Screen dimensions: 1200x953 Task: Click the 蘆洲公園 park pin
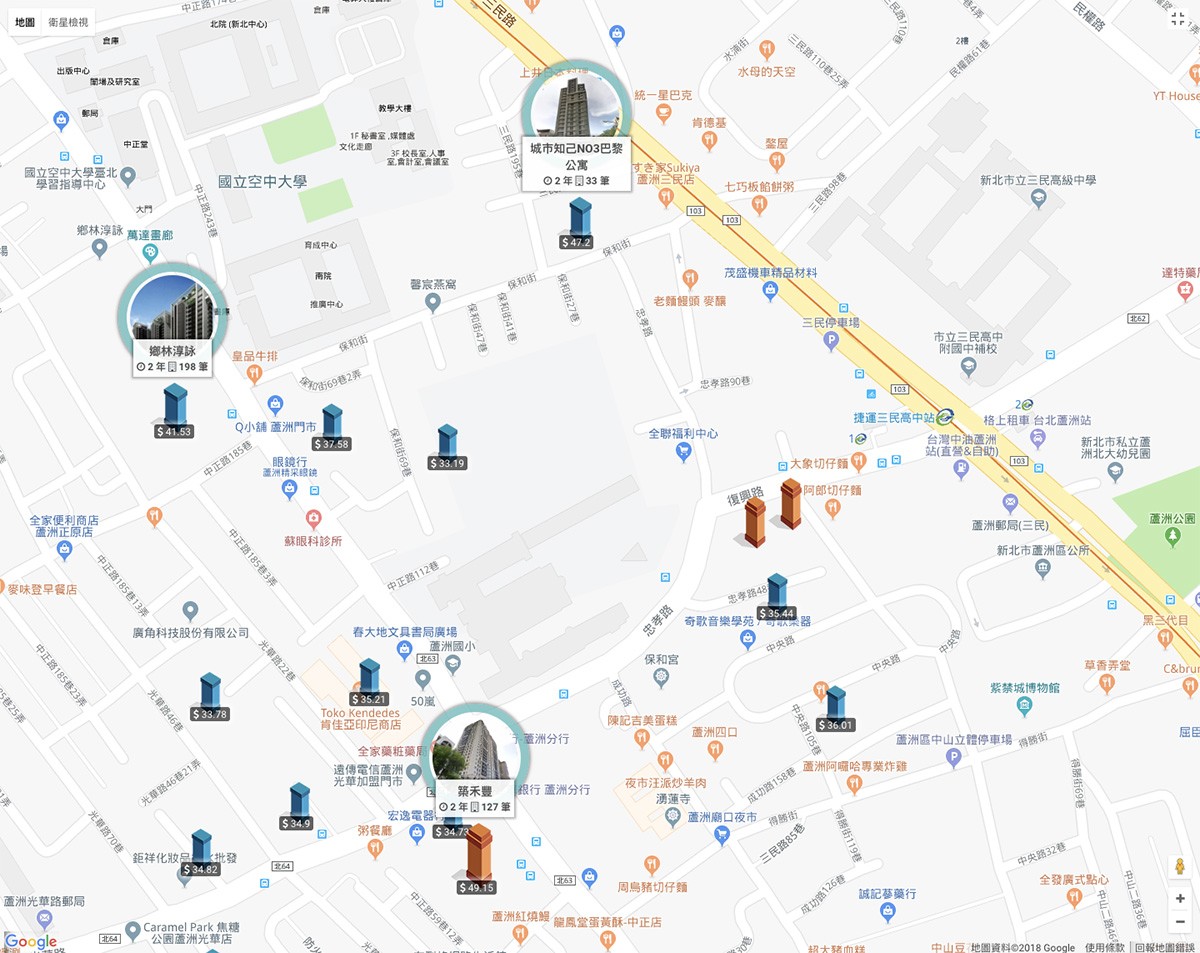pyautogui.click(x=1172, y=536)
